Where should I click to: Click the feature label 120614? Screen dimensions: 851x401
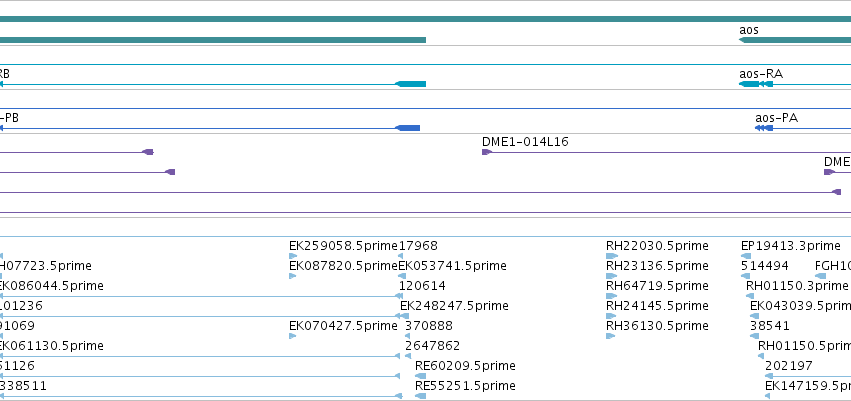tap(422, 286)
